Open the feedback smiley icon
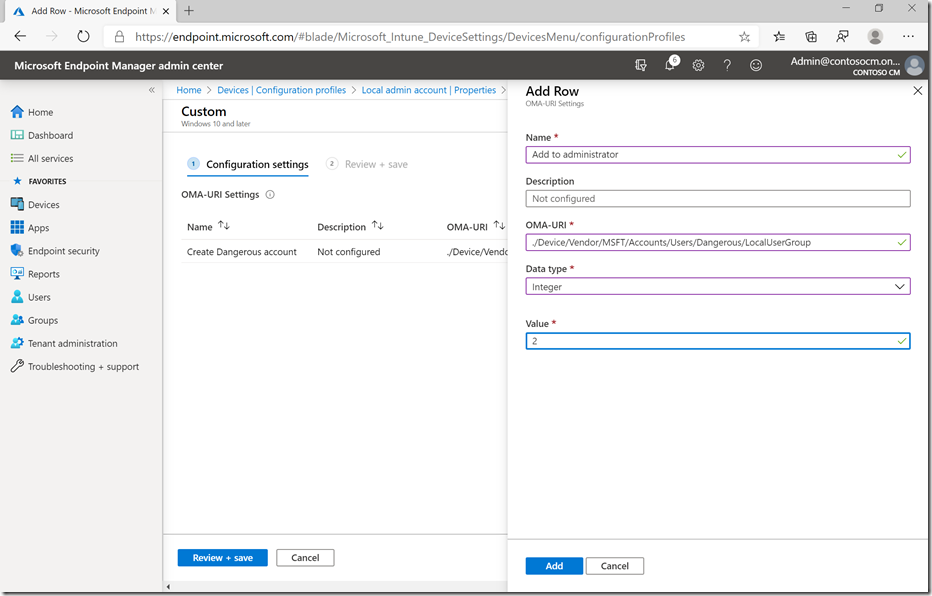Image resolution: width=932 pixels, height=596 pixels. 756,65
